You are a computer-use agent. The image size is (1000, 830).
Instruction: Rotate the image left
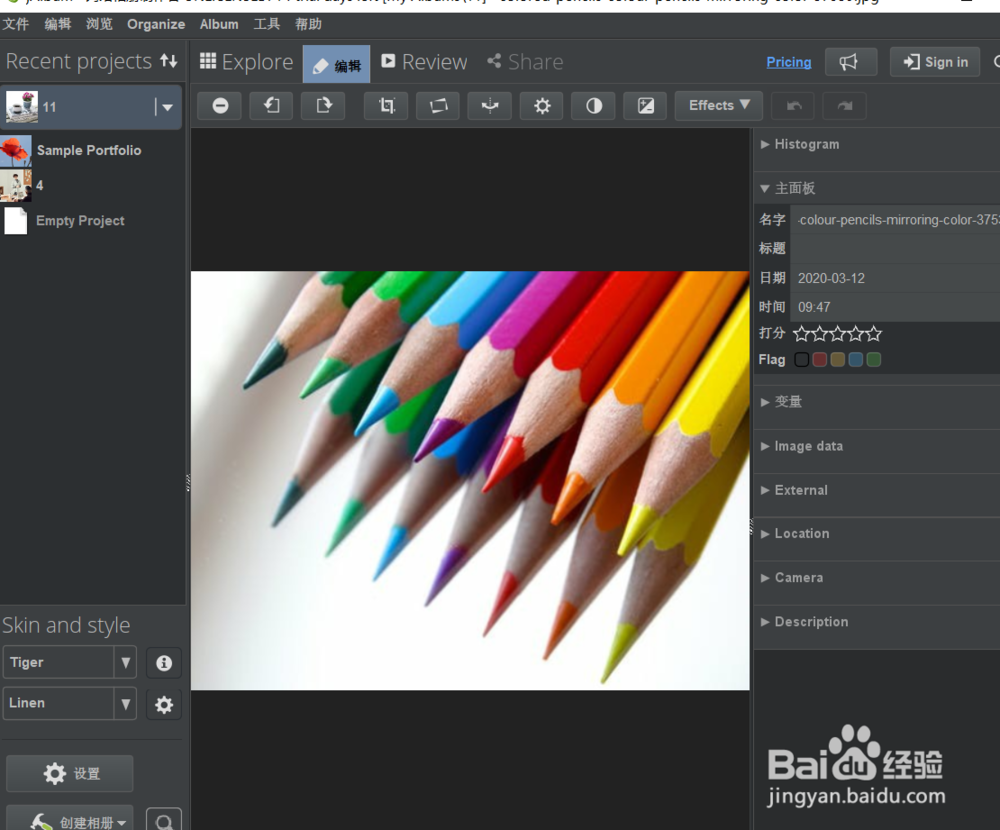[272, 106]
